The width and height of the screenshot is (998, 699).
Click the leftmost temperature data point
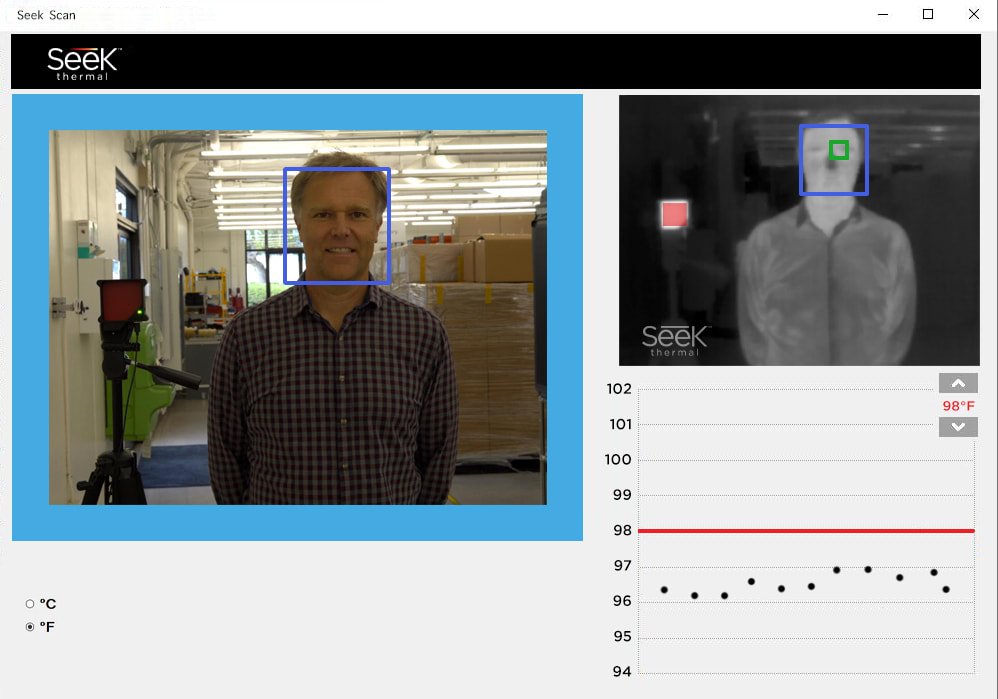[664, 590]
